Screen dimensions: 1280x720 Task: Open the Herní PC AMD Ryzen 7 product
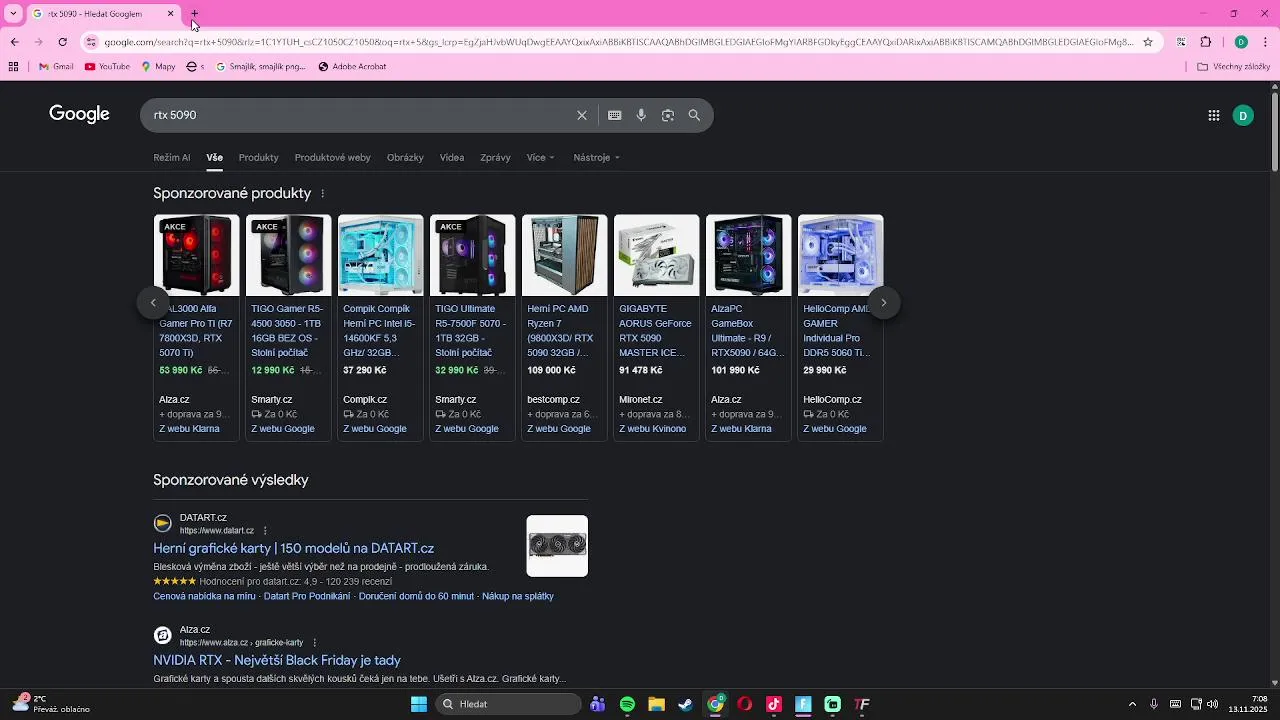point(565,327)
